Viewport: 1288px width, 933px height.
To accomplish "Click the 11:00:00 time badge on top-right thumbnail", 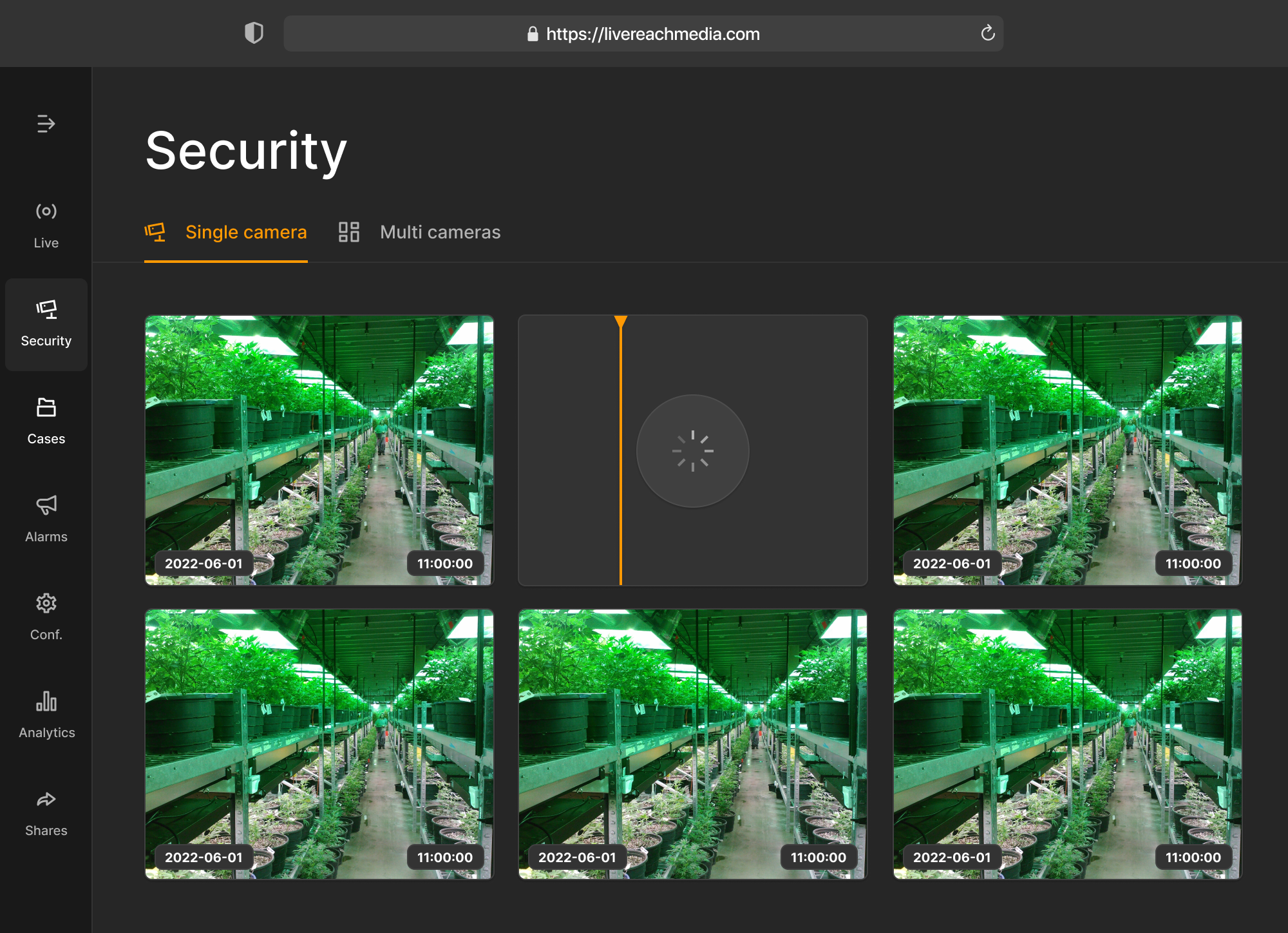I will [x=1193, y=564].
